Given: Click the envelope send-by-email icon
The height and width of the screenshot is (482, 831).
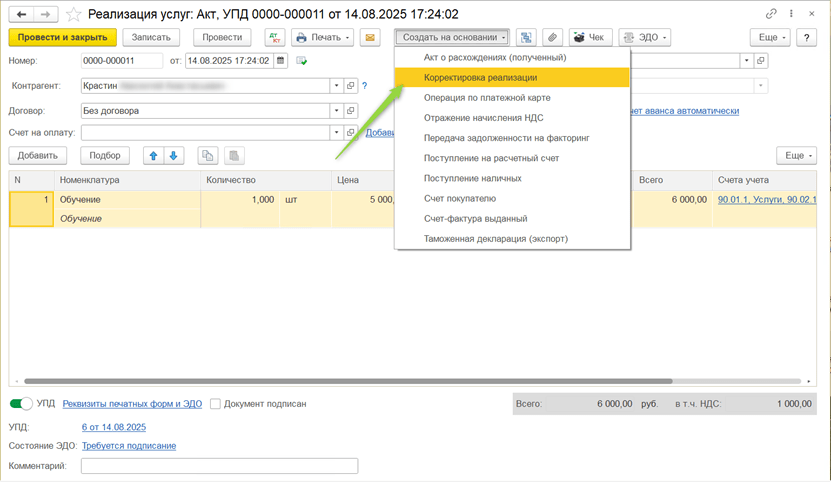Looking at the screenshot, I should pyautogui.click(x=370, y=38).
